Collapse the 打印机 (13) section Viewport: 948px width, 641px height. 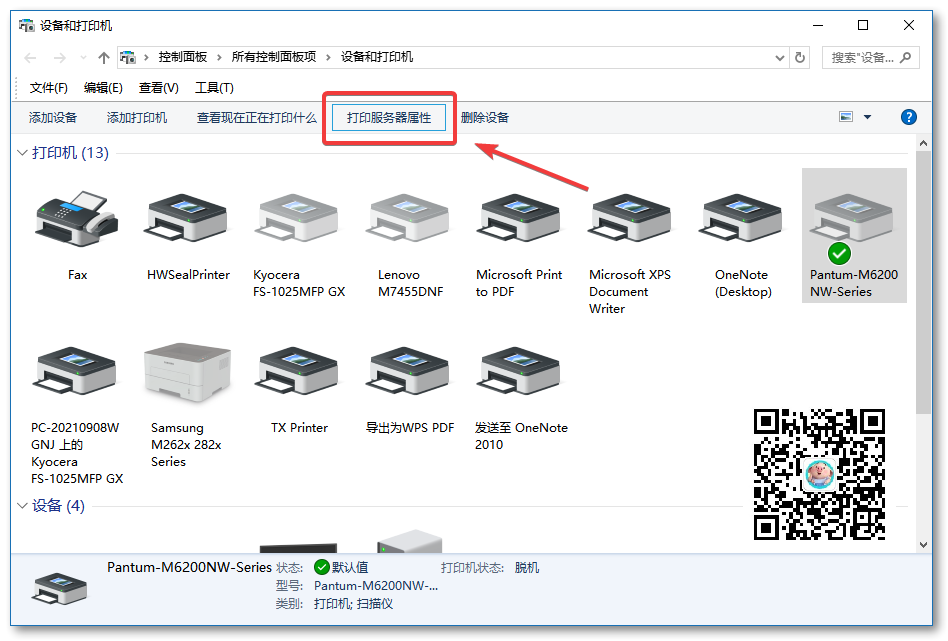[x=22, y=152]
